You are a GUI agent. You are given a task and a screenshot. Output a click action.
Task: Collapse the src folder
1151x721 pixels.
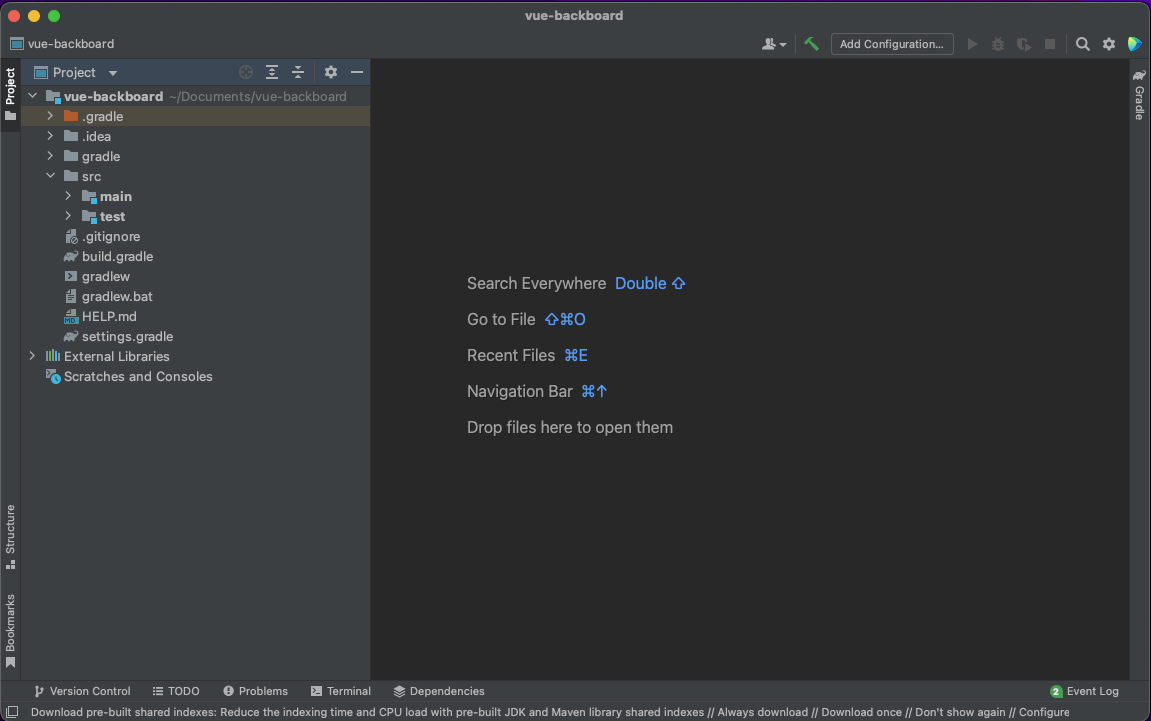click(x=50, y=176)
